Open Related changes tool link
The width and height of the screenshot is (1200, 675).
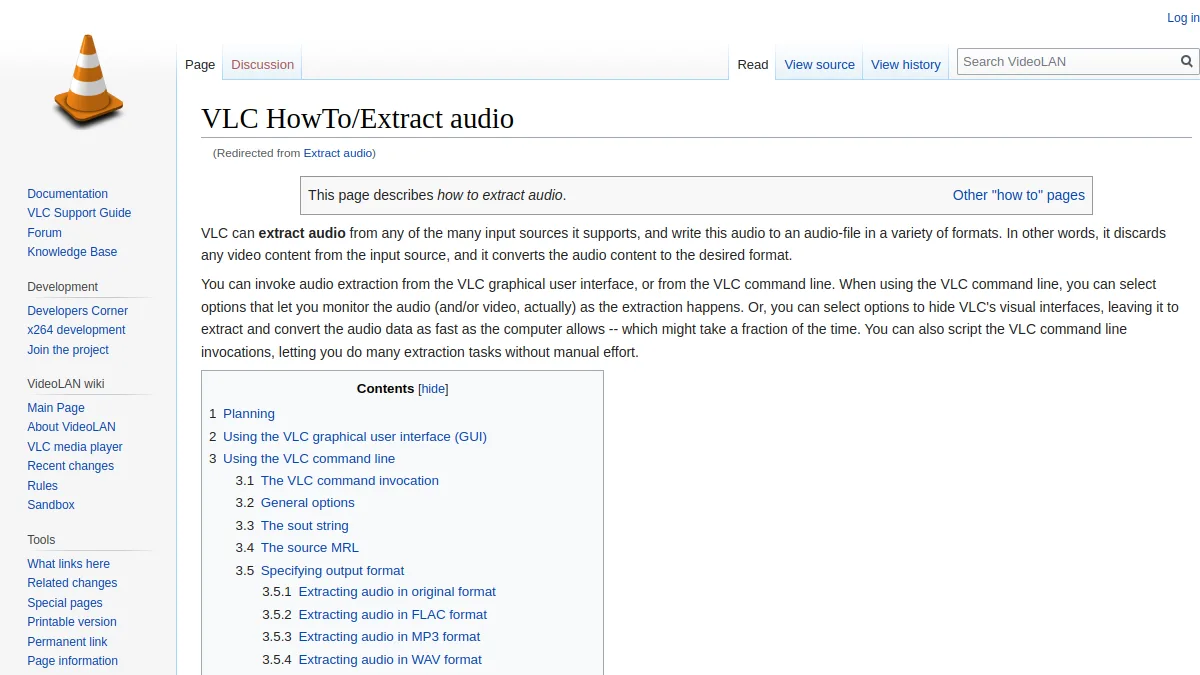click(x=72, y=583)
